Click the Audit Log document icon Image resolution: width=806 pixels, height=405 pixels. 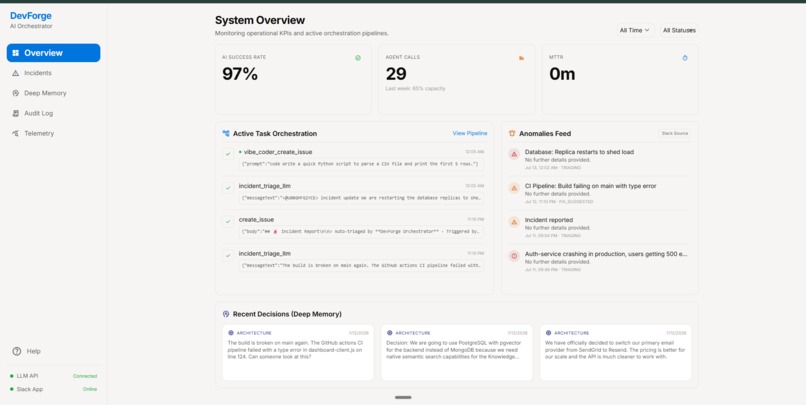(15, 113)
